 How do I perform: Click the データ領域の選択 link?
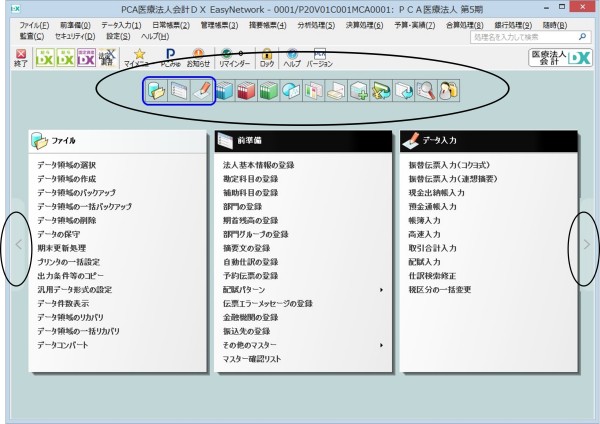(x=67, y=165)
